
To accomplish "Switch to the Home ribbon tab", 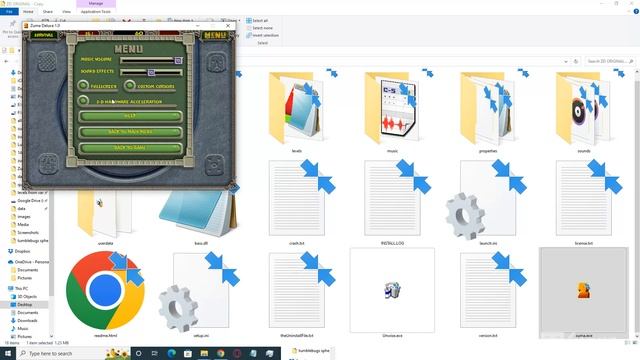I will 28,11.
